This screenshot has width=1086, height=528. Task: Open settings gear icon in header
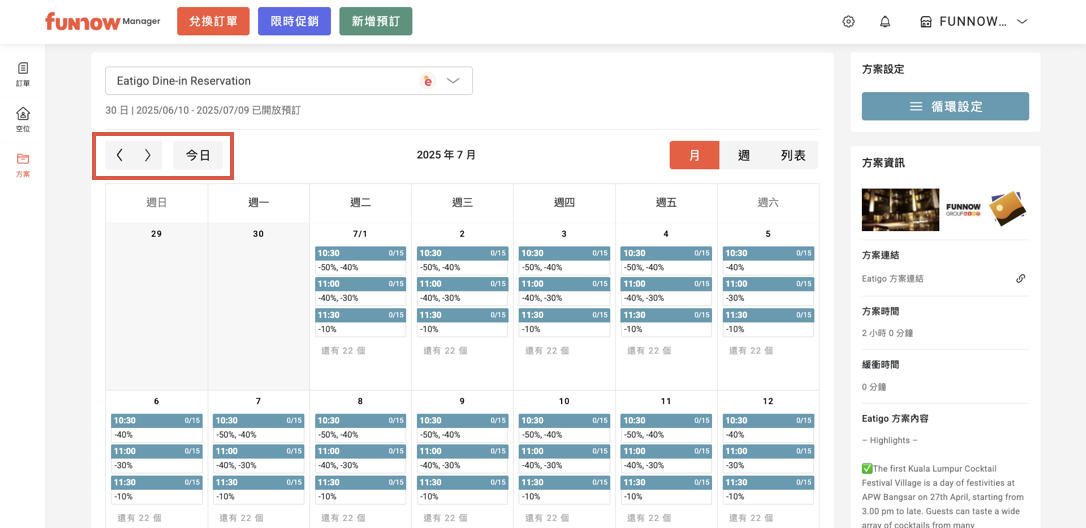848,22
